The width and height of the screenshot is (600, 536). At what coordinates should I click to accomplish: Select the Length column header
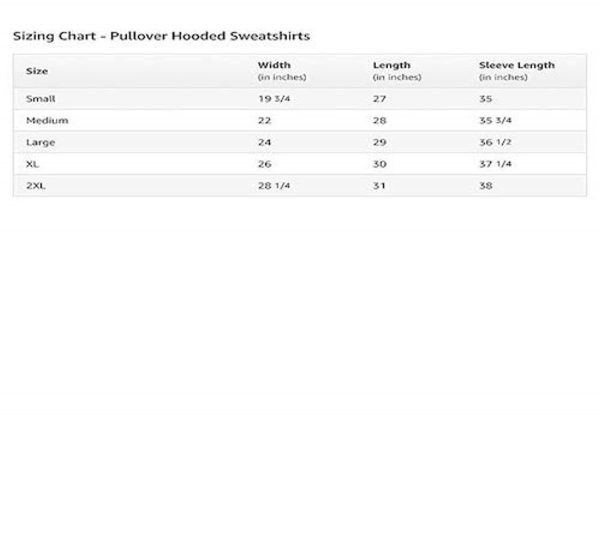tap(391, 66)
